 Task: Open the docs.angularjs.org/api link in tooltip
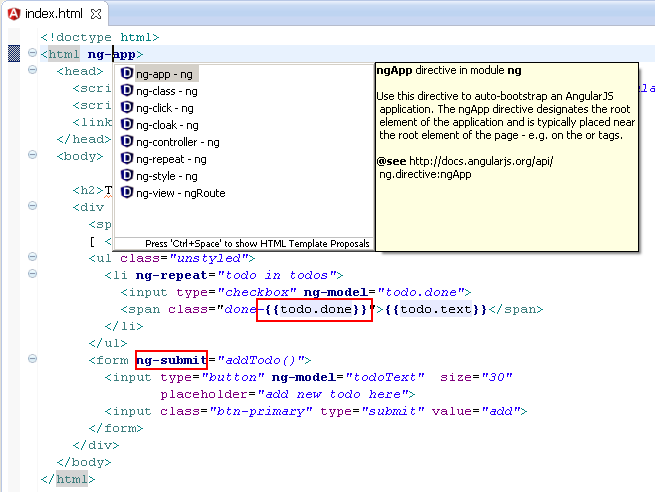pyautogui.click(x=465, y=167)
